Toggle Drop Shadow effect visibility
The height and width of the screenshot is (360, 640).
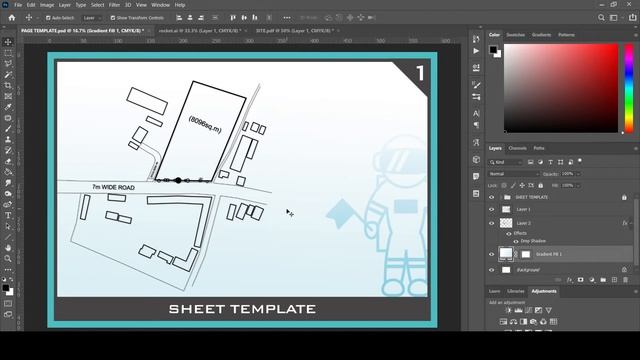[516, 241]
